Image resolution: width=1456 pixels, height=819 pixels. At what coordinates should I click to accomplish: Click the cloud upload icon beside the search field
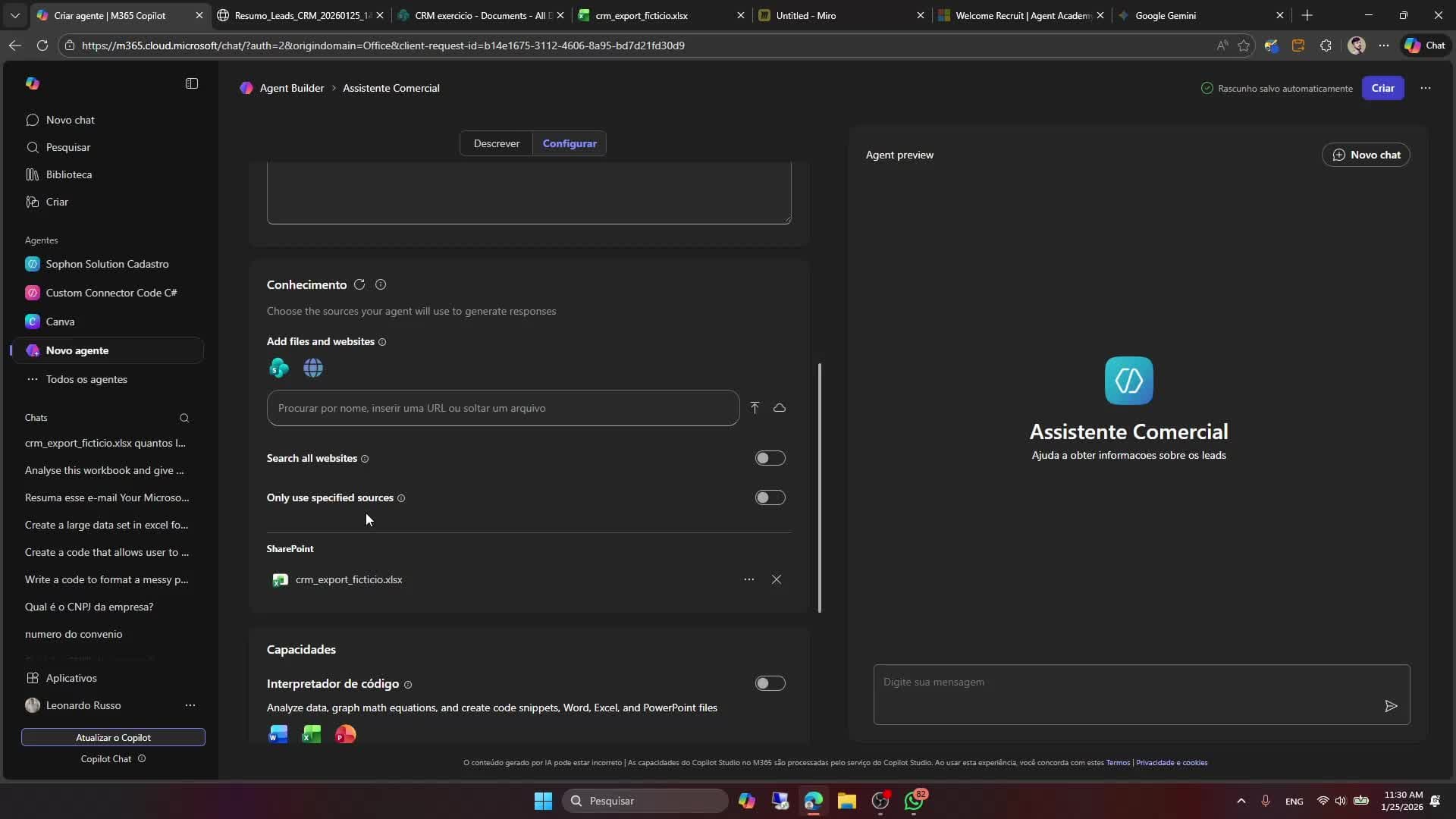(780, 407)
